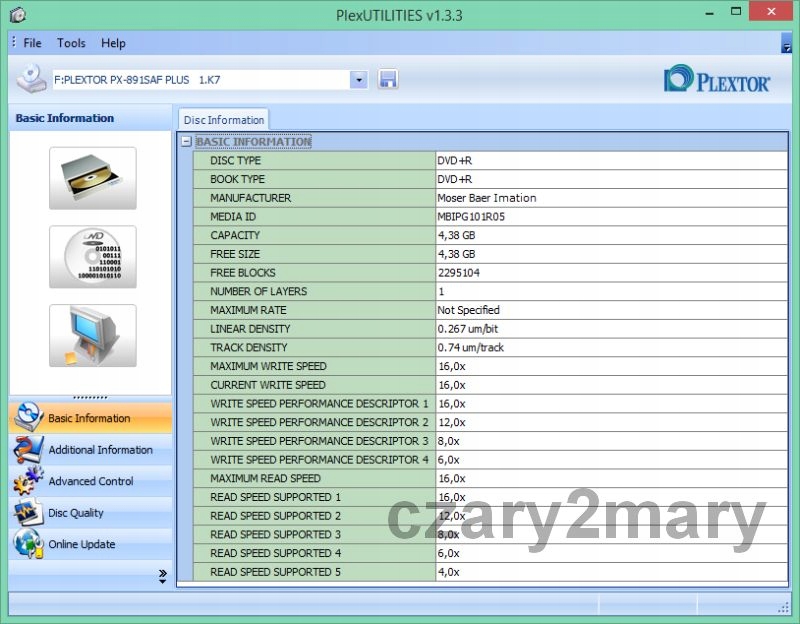Open the drive selection dropdown
This screenshot has height=624, width=800.
[359, 79]
